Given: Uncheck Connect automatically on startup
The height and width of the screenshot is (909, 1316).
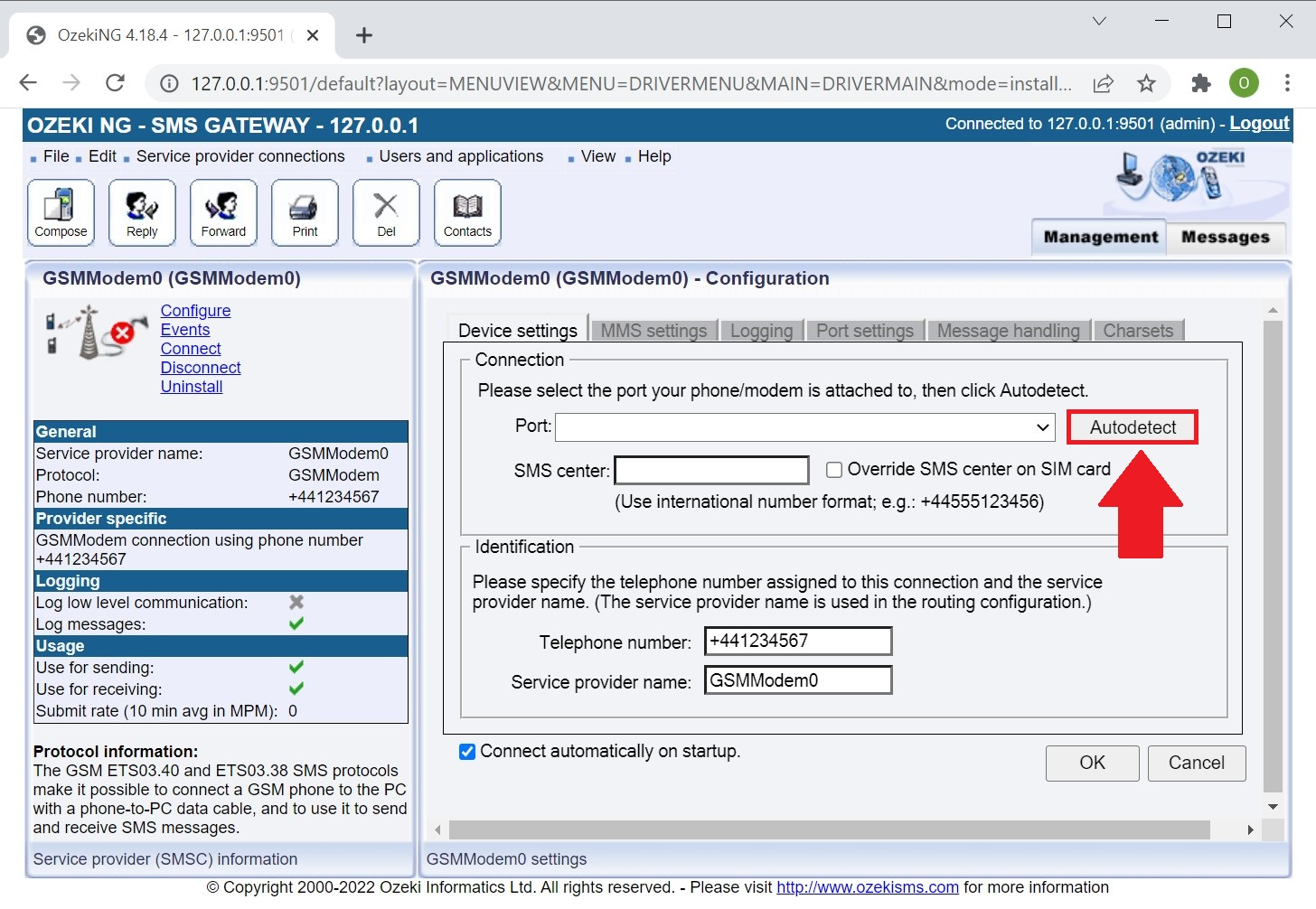Looking at the screenshot, I should (467, 752).
